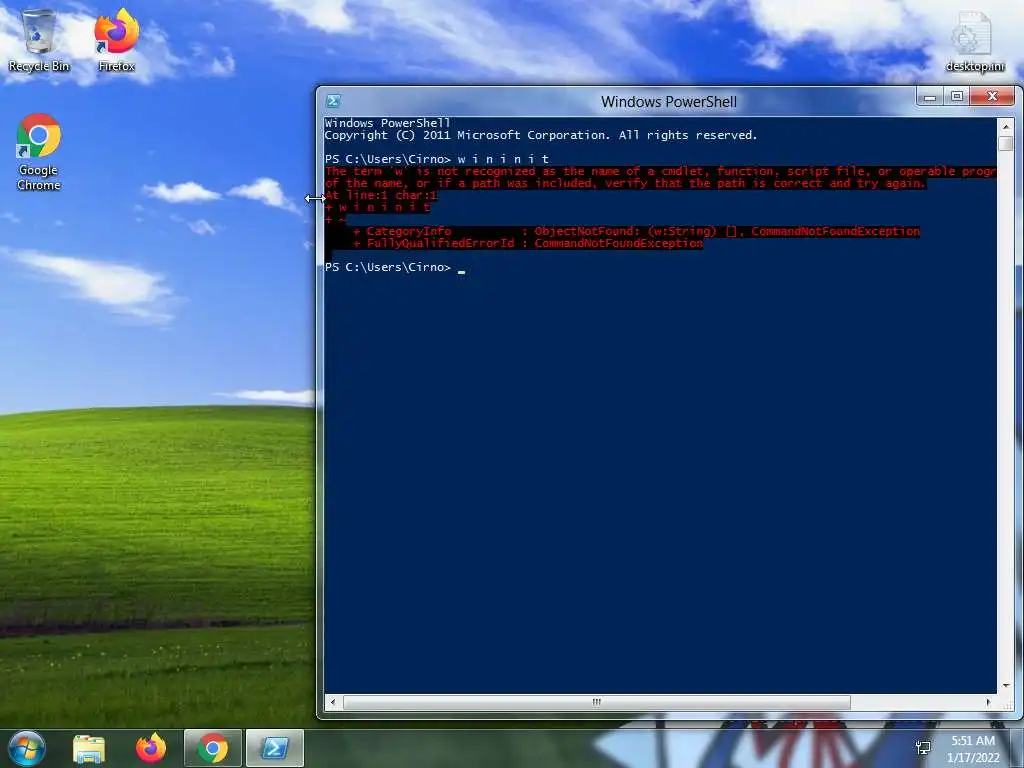1024x768 pixels.
Task: Click the horizontal scrollbar thumb
Action: pos(596,703)
